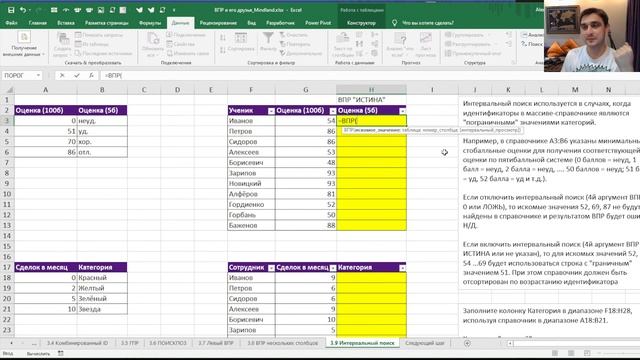Add a new sheet with plus icon

pyautogui.click(x=467, y=343)
